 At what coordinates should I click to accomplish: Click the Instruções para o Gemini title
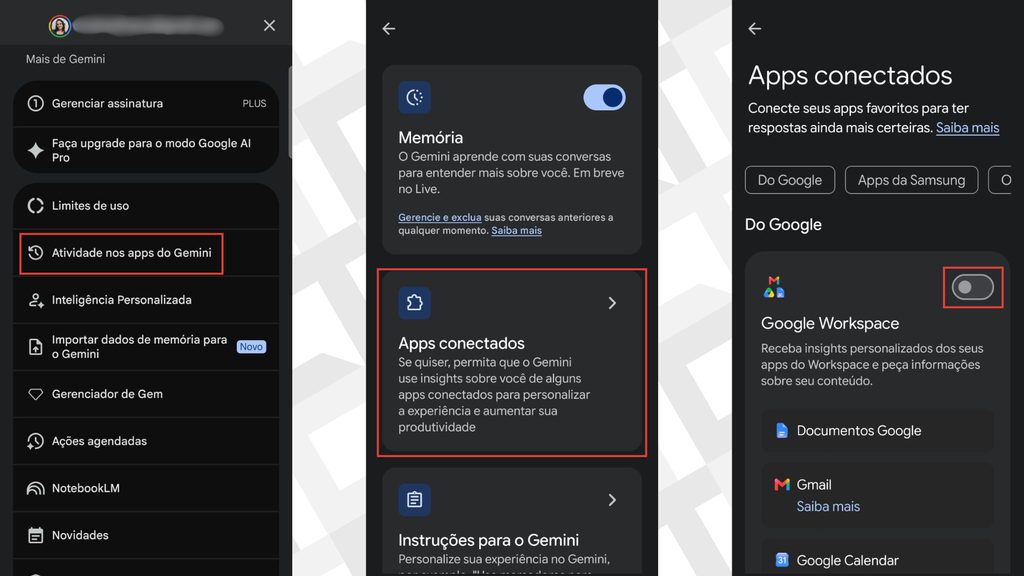[488, 540]
